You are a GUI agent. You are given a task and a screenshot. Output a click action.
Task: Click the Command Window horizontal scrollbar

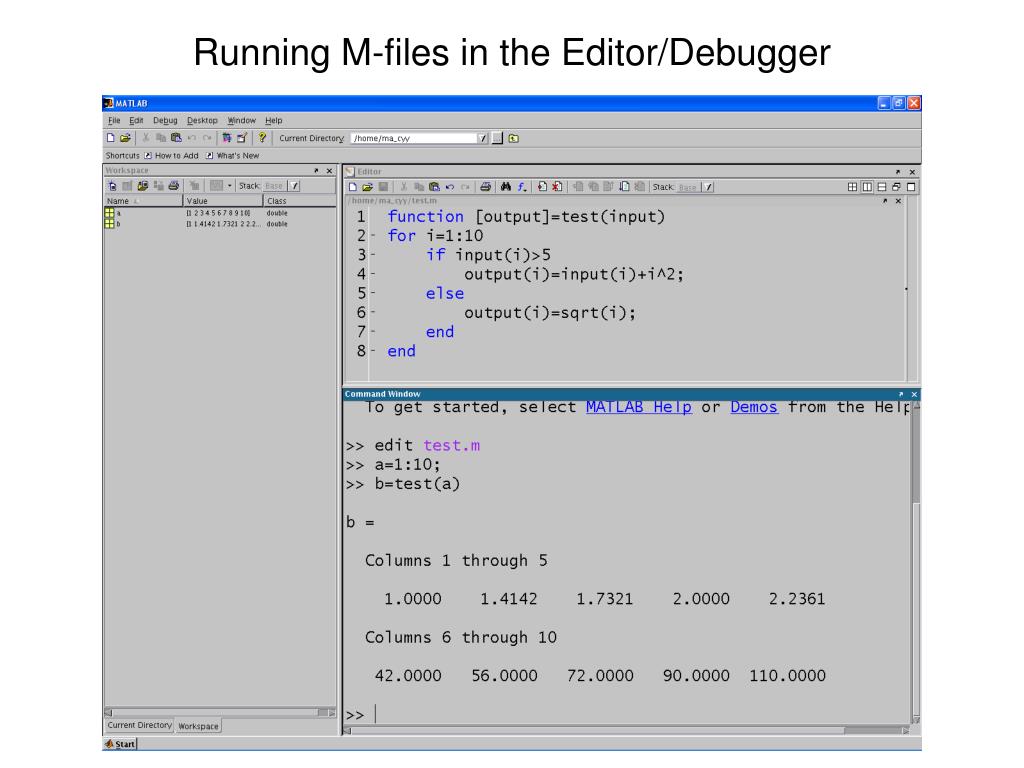coord(626,731)
